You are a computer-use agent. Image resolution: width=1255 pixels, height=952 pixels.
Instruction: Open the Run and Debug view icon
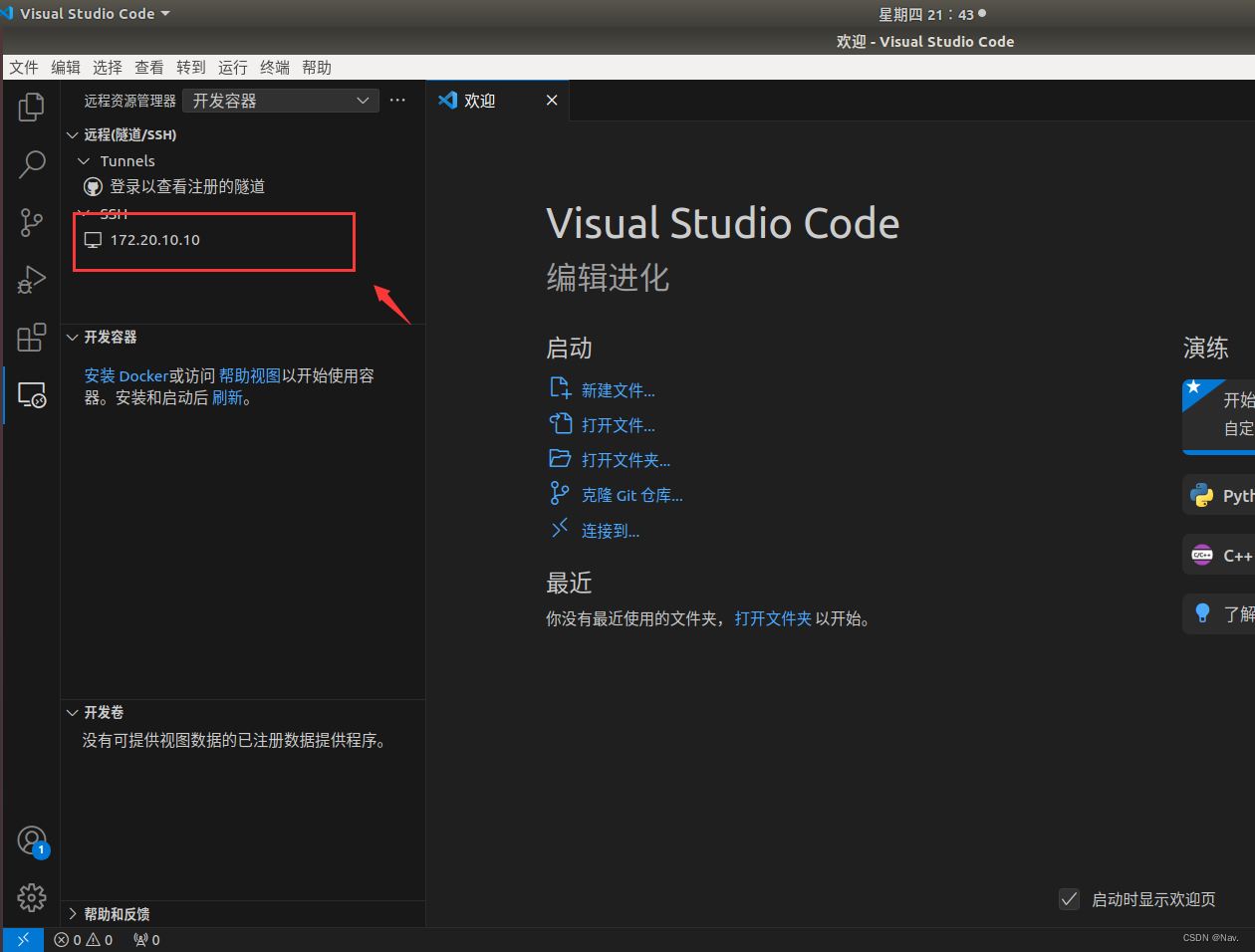point(32,280)
